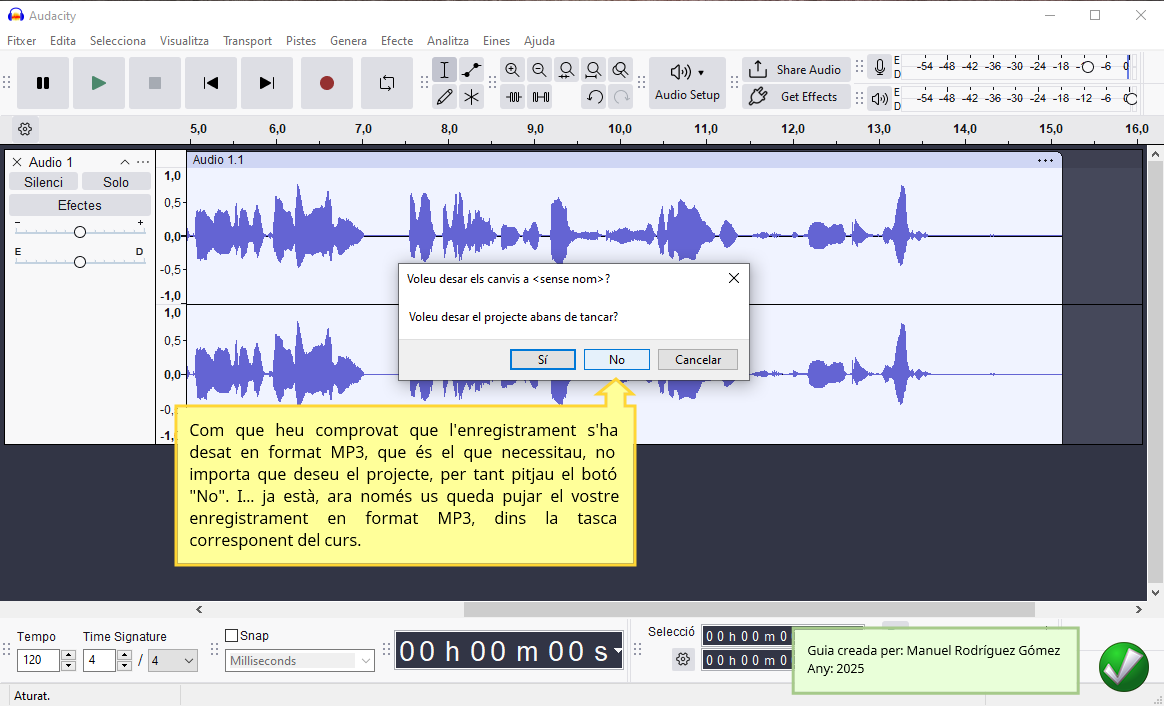The height and width of the screenshot is (706, 1164).
Task: Select the Draw pencil tool
Action: point(444,97)
